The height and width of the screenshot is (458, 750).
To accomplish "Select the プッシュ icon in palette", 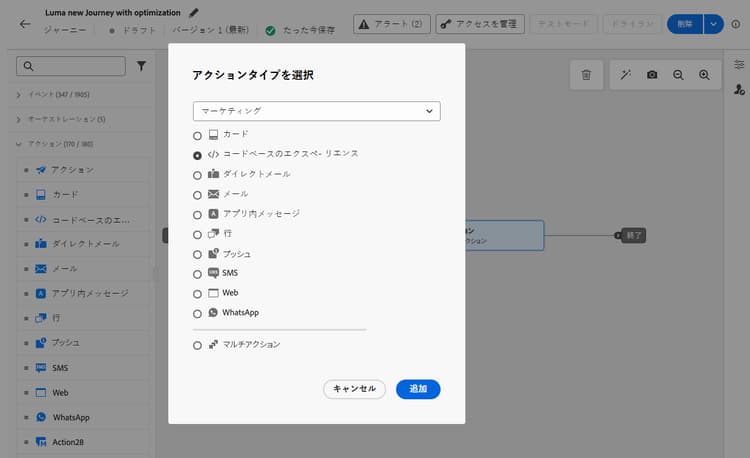I will (x=41, y=343).
